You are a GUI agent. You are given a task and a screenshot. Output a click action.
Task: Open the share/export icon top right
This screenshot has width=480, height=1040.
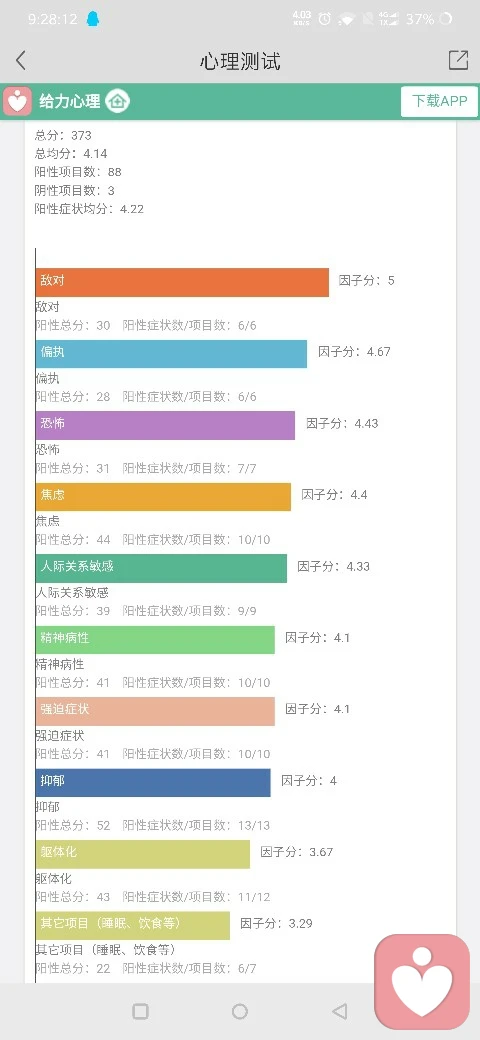coord(458,60)
